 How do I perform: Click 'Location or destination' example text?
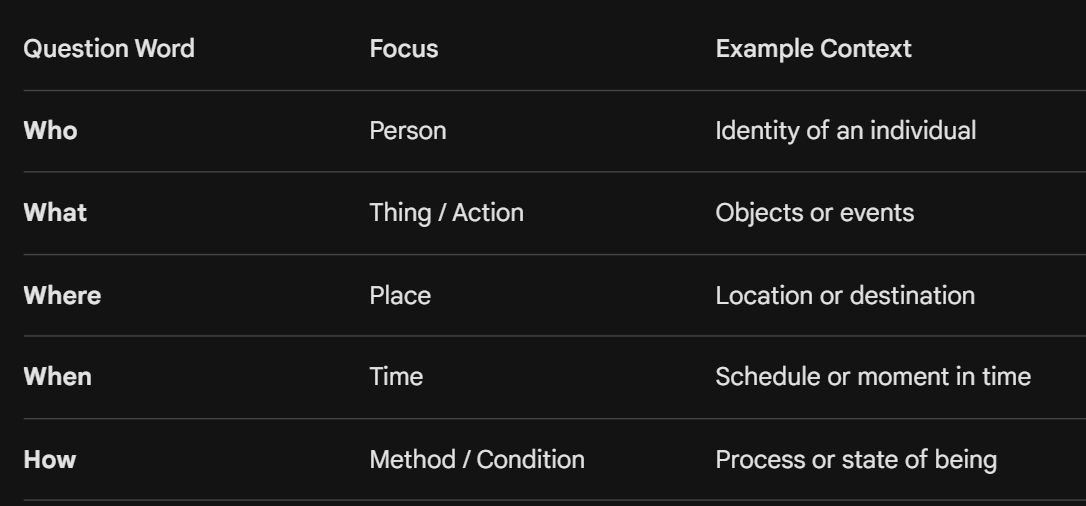[844, 295]
